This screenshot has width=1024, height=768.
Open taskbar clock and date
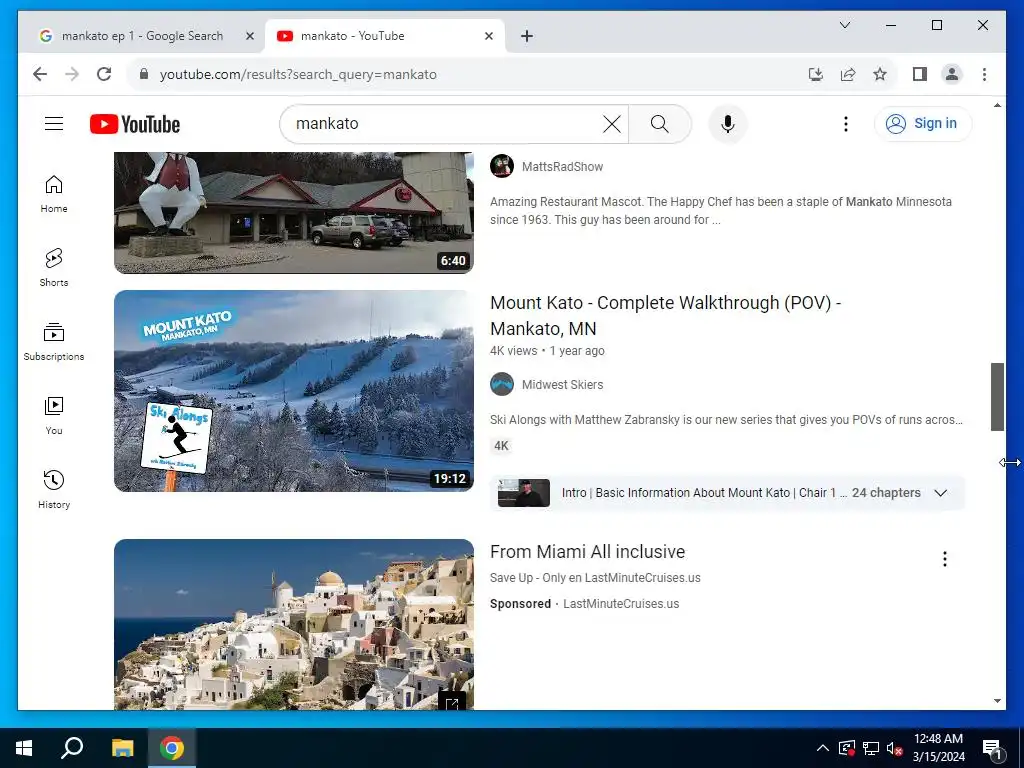pyautogui.click(x=938, y=748)
